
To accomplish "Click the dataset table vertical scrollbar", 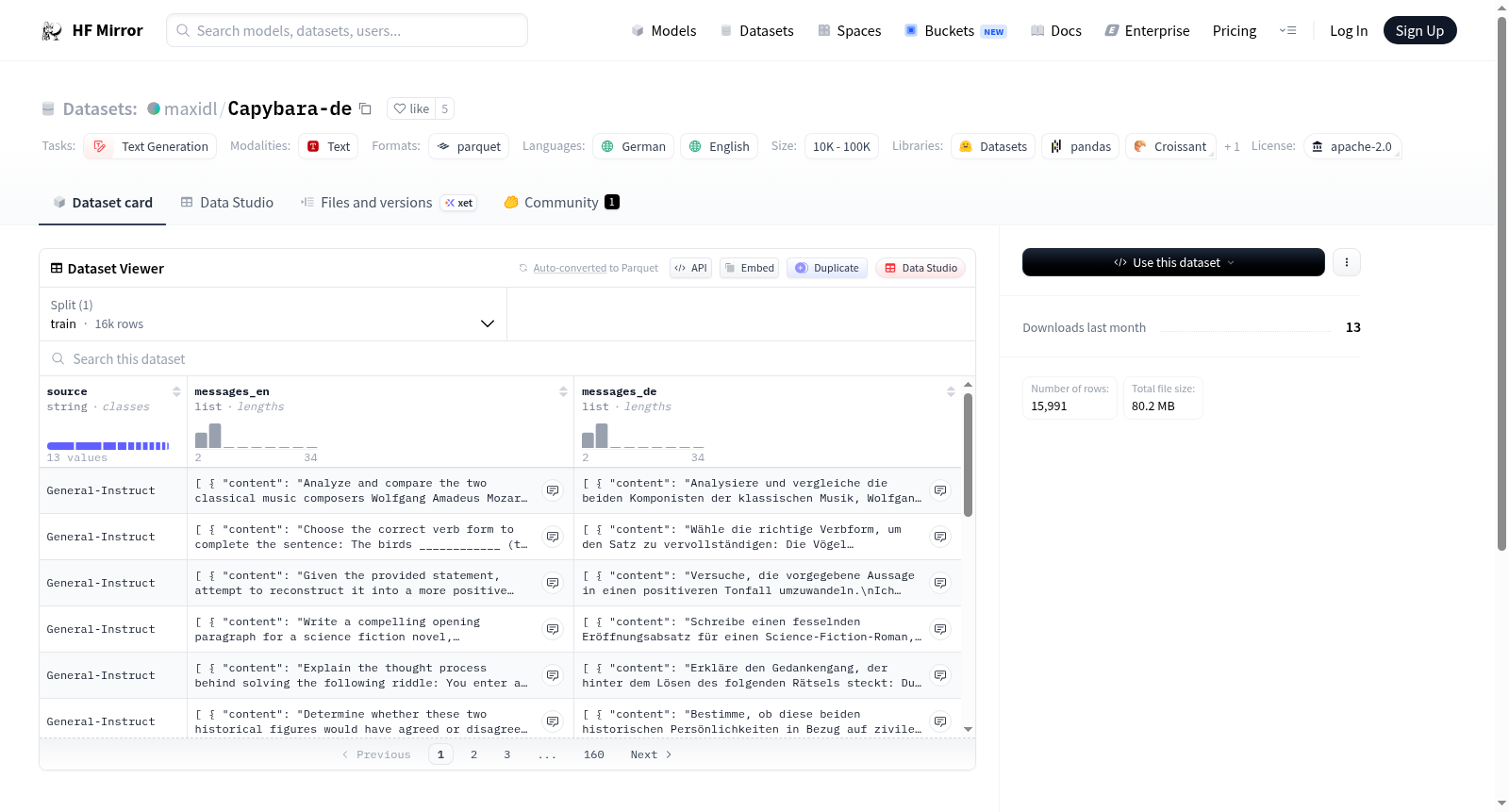I will click(x=968, y=454).
